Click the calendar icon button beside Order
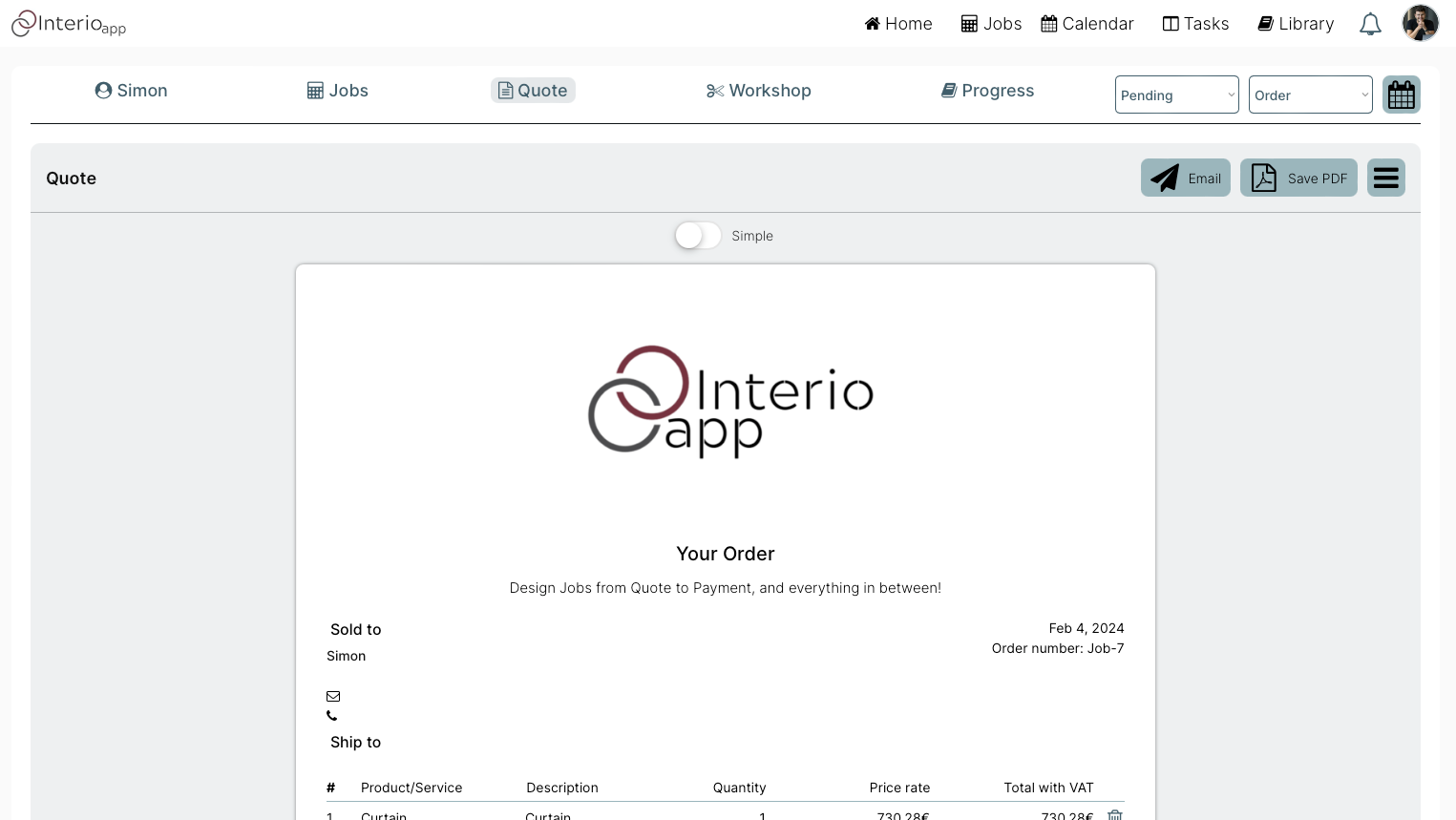 click(1402, 95)
